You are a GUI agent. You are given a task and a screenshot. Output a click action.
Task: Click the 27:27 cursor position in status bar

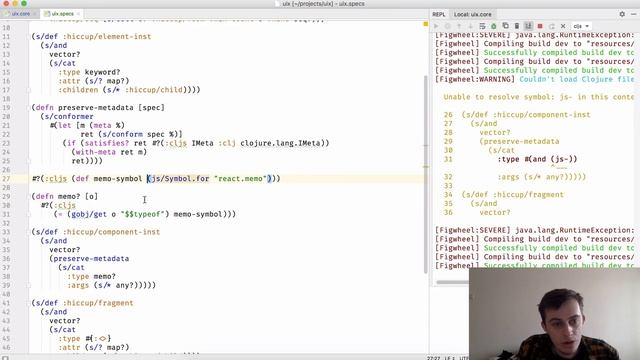click(x=433, y=358)
